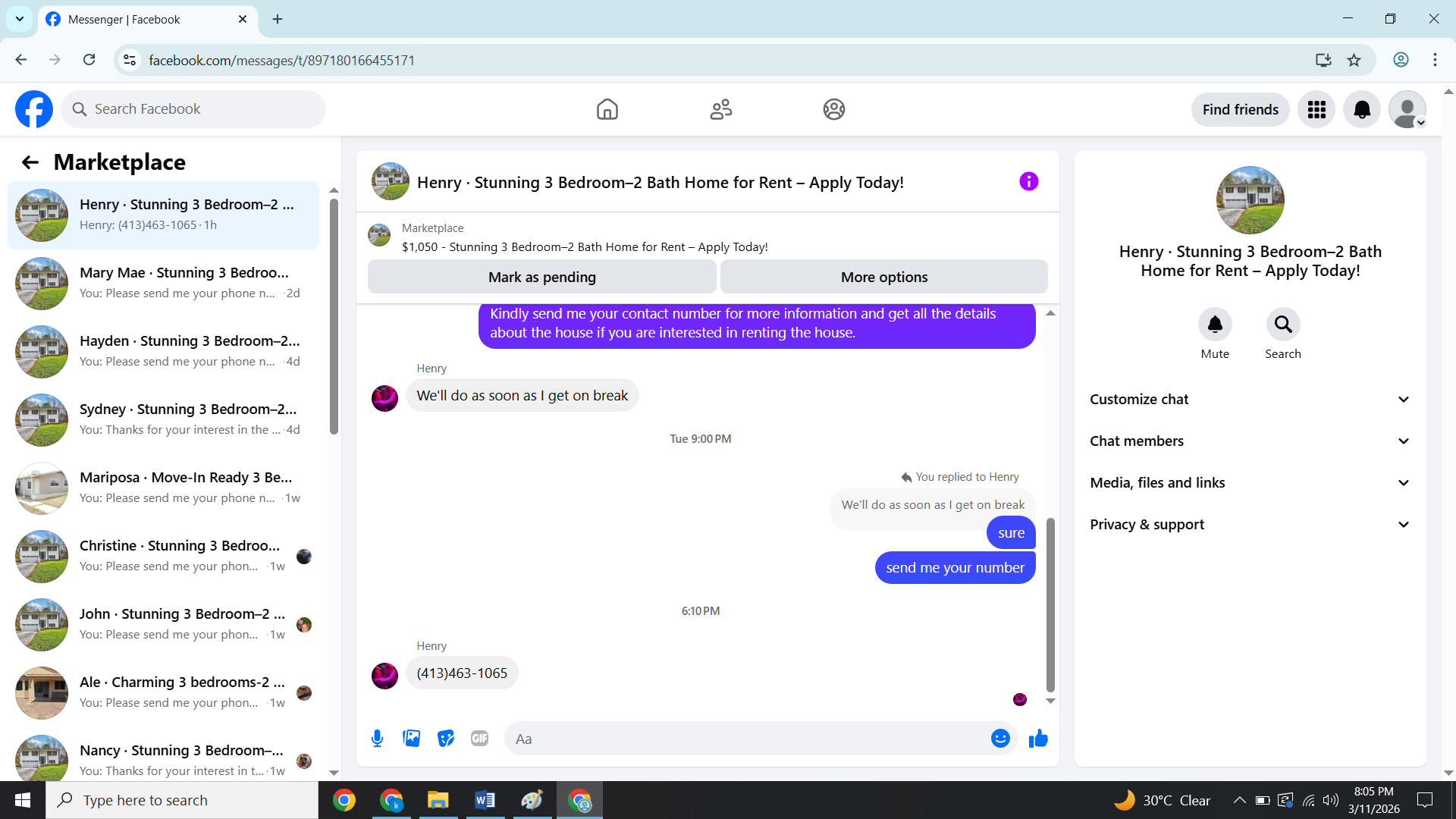Screen dimensions: 1456x819
Task: Click More options button
Action: 883,277
